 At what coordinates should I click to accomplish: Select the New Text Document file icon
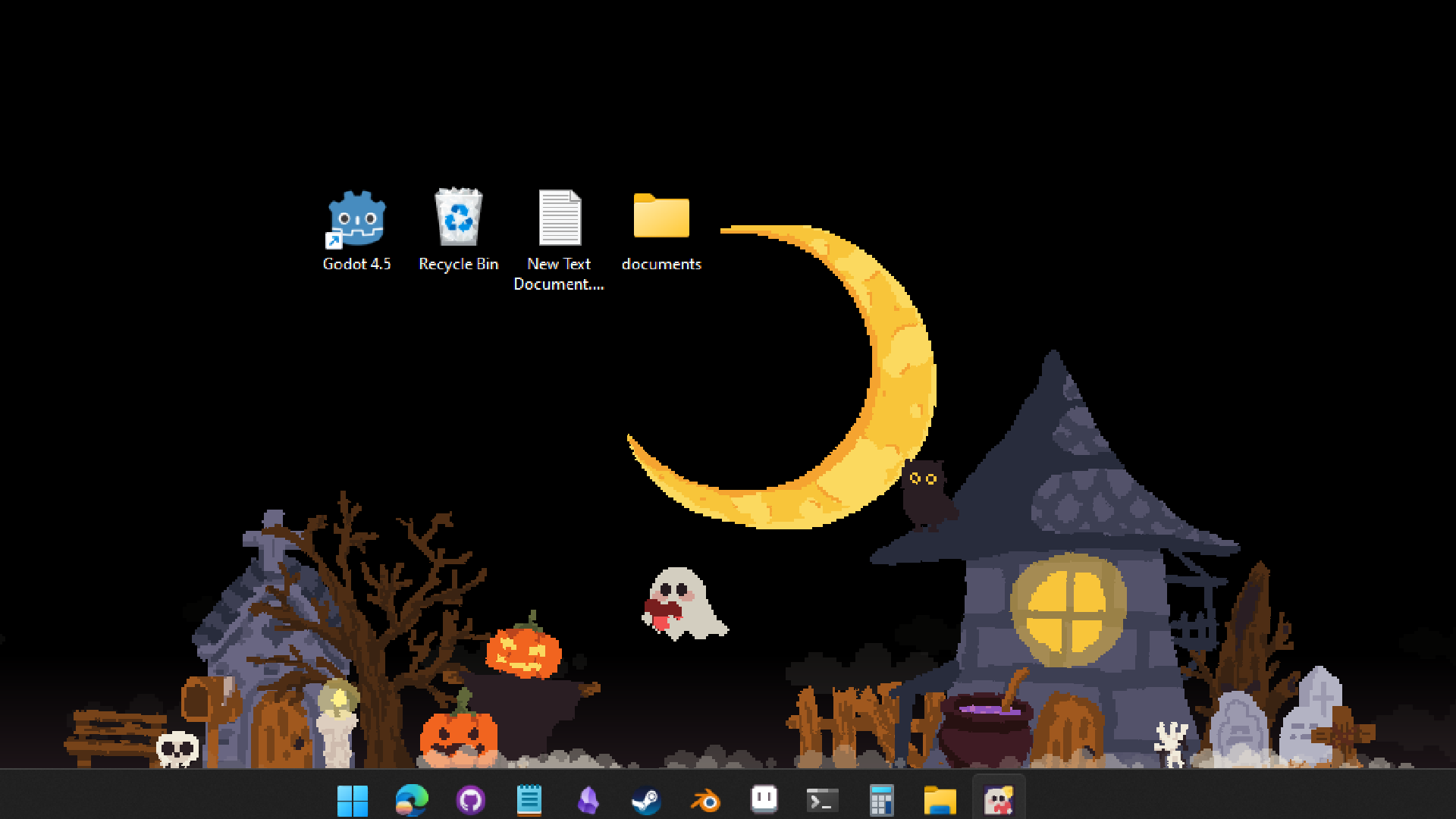pos(560,218)
